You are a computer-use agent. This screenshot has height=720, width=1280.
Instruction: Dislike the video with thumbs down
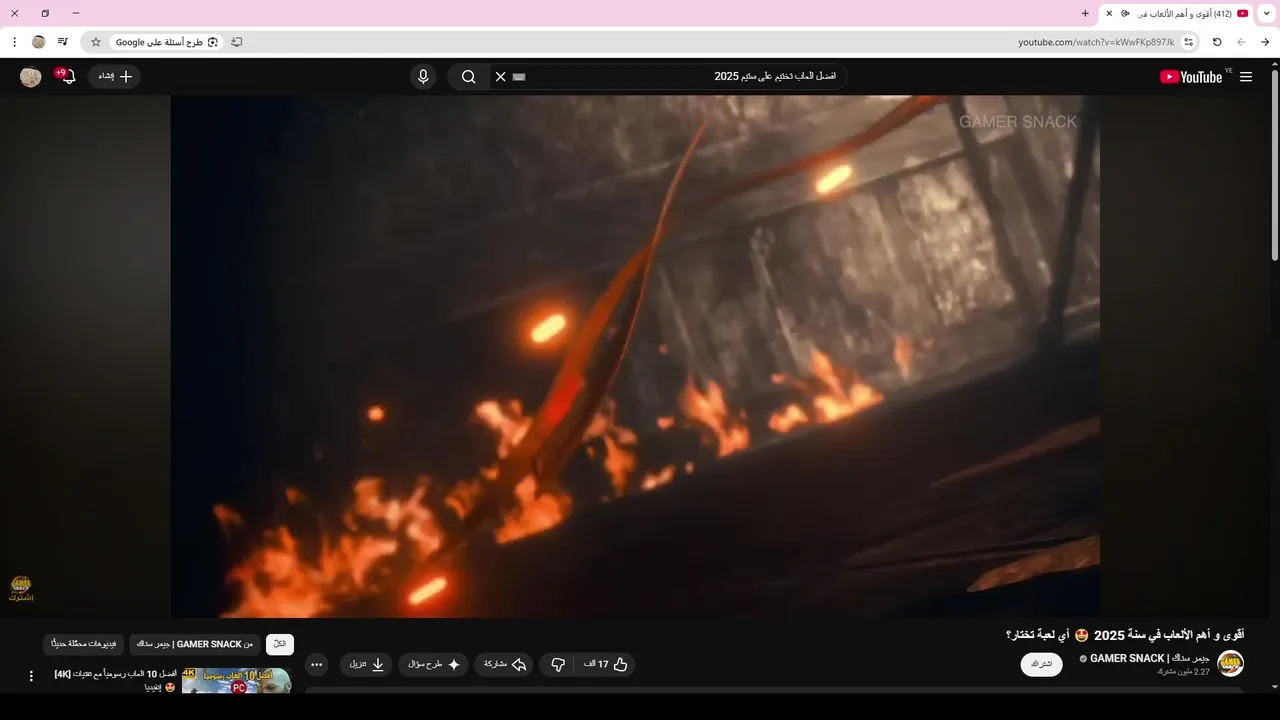(558, 664)
